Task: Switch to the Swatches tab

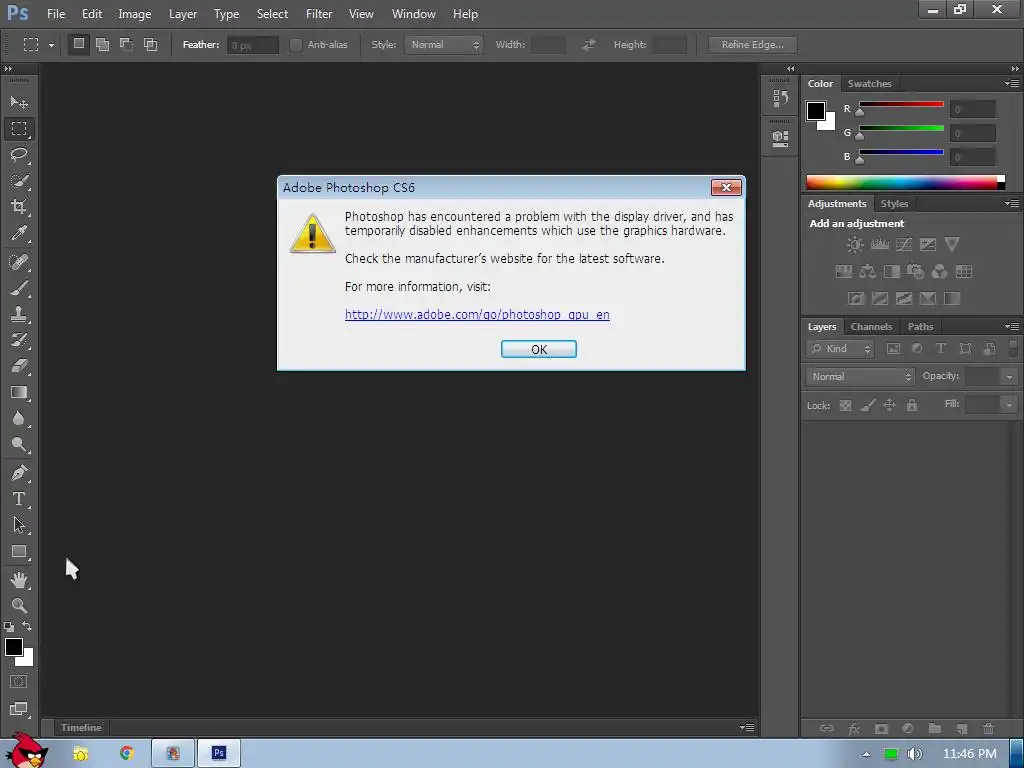Action: coord(869,84)
